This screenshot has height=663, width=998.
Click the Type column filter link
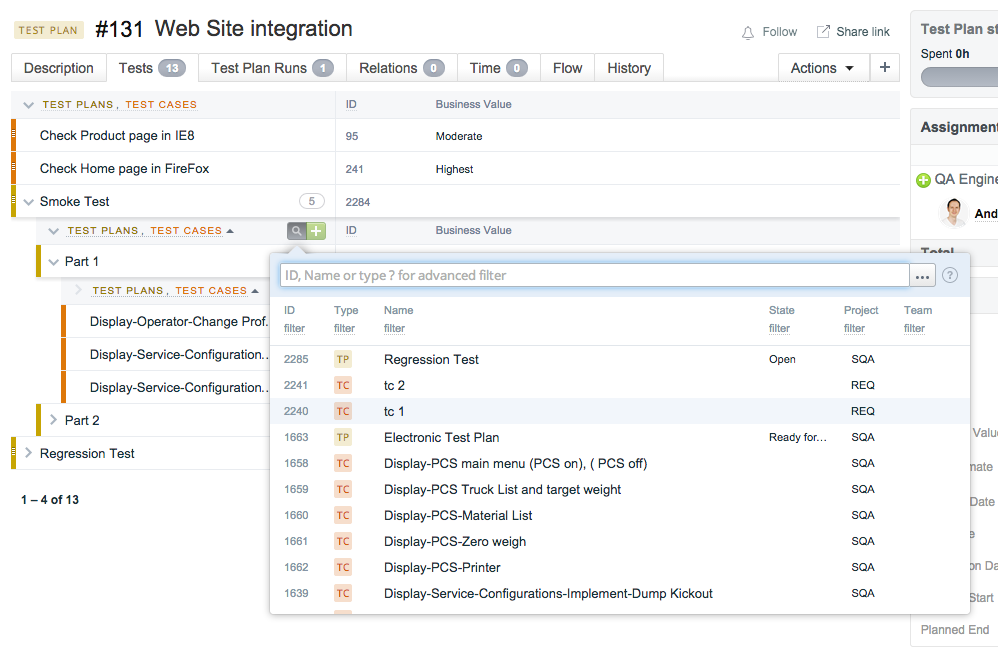coord(344,328)
